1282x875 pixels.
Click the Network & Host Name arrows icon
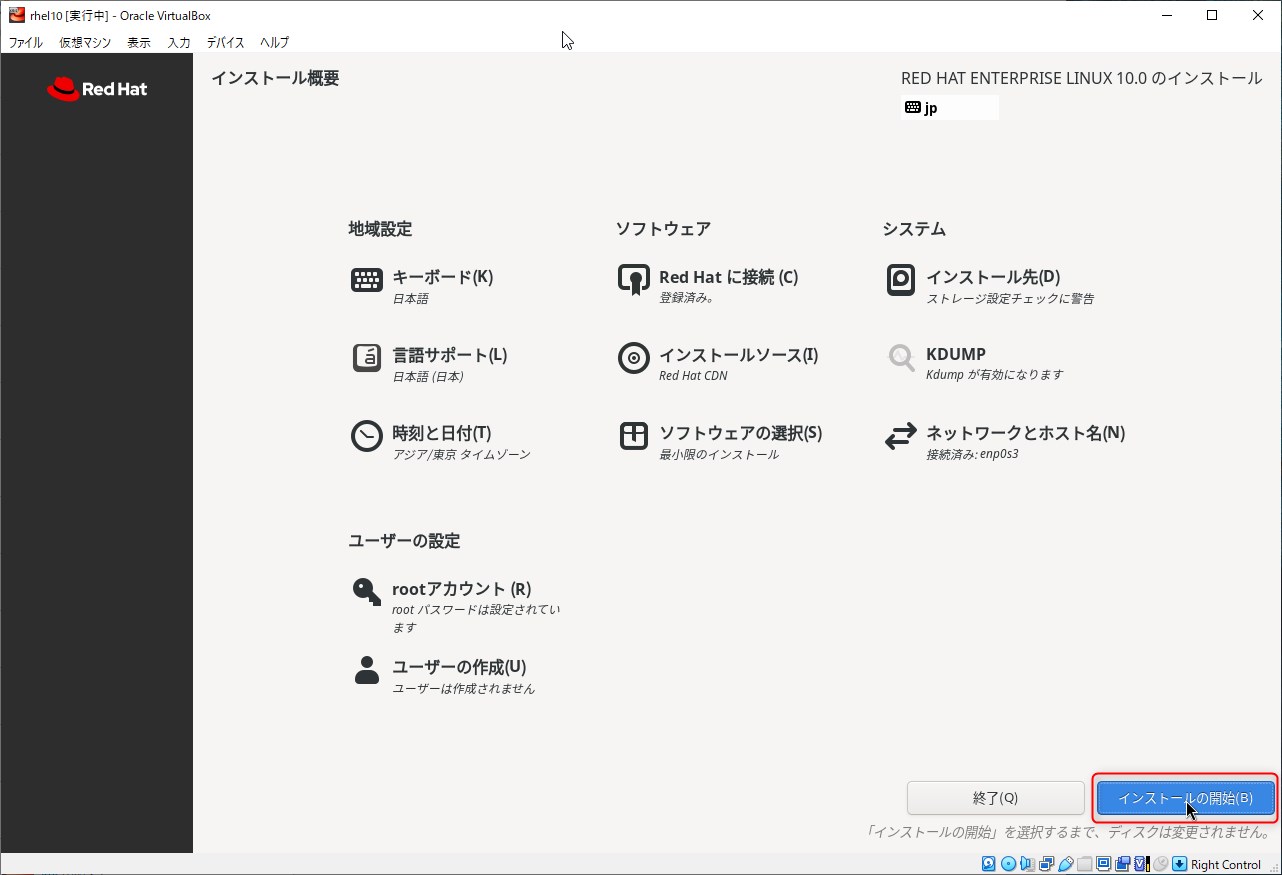click(901, 436)
